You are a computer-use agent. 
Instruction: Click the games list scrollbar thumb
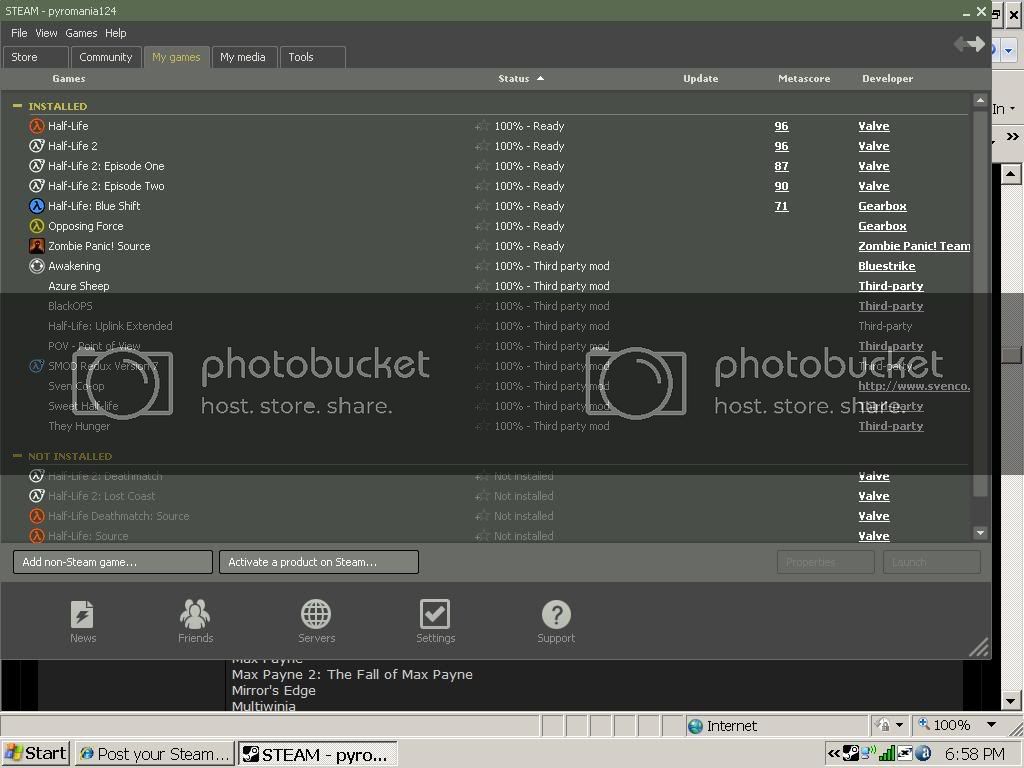(x=980, y=304)
